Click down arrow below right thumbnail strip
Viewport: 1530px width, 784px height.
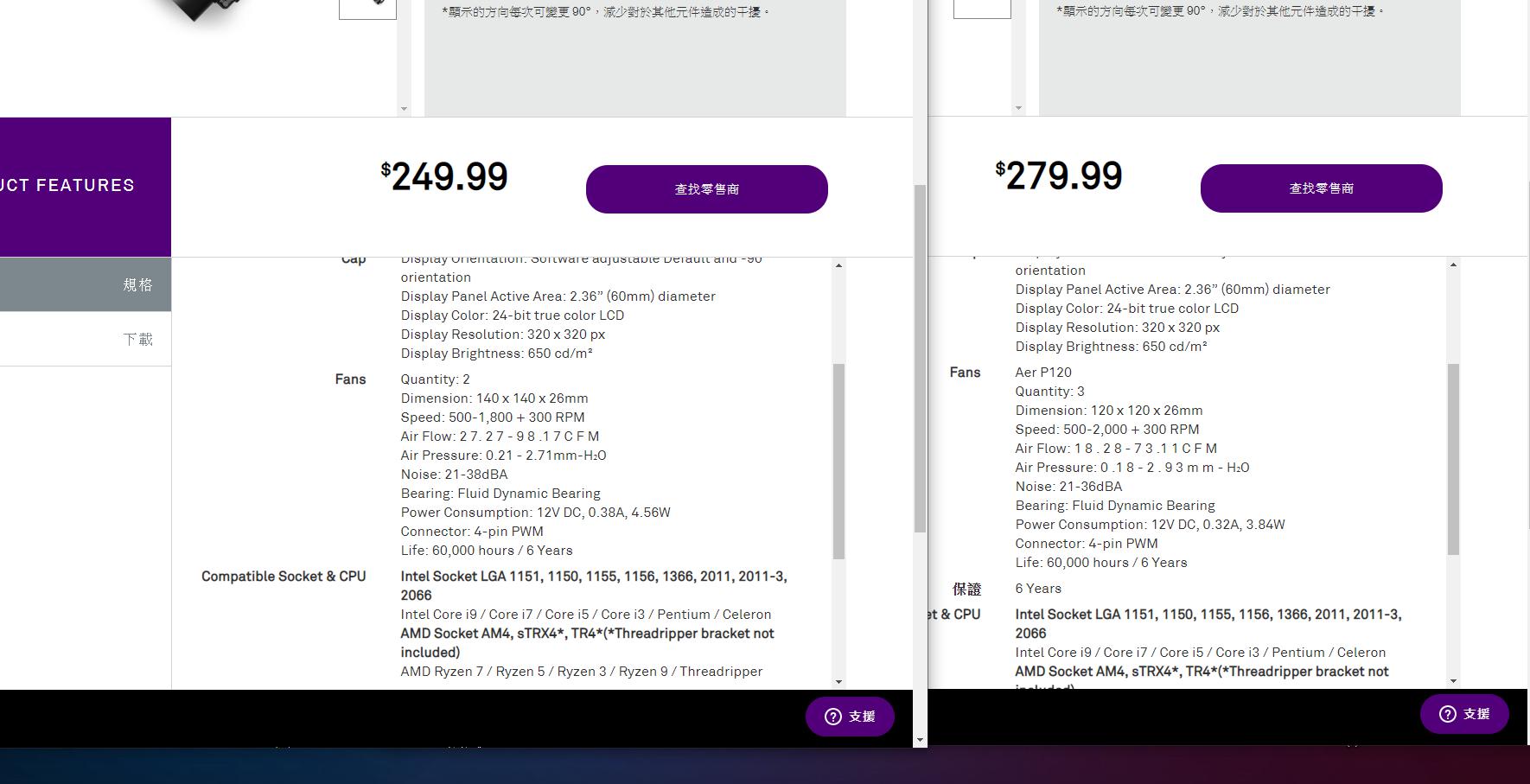[x=1018, y=108]
